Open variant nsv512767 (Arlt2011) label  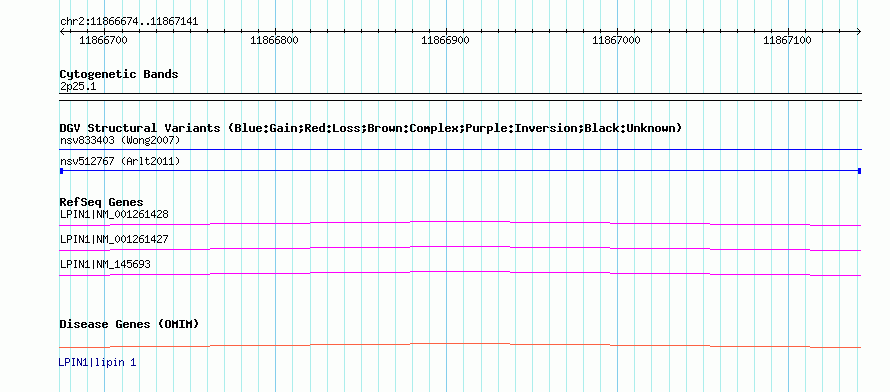click(x=120, y=162)
